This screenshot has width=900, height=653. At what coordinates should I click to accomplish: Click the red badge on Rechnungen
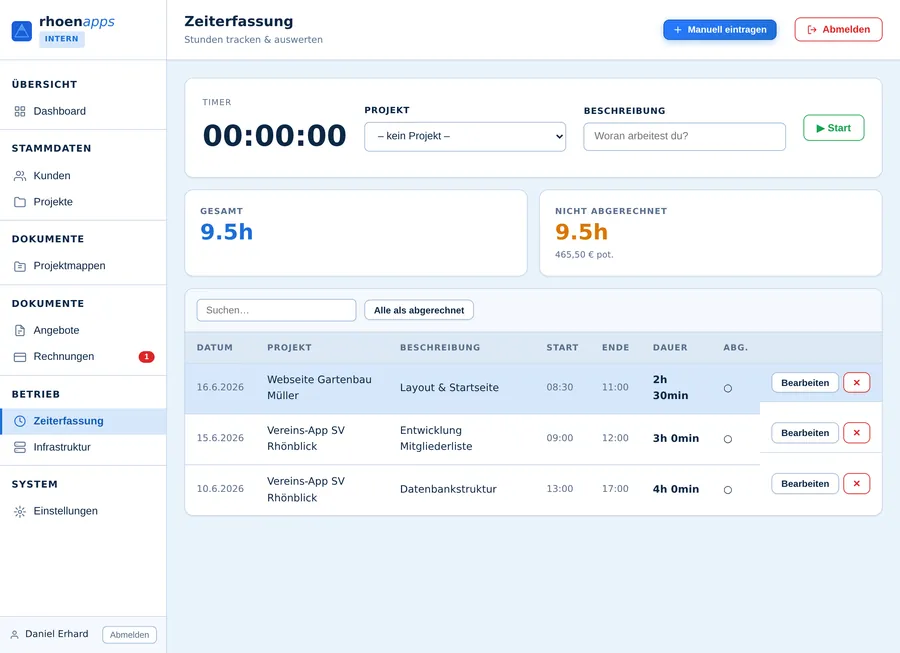pos(146,357)
